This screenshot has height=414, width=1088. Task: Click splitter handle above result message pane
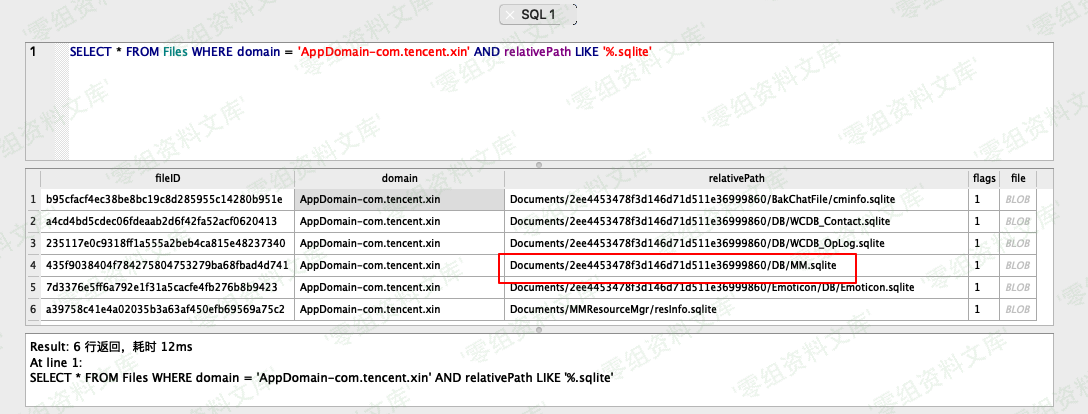click(x=539, y=327)
